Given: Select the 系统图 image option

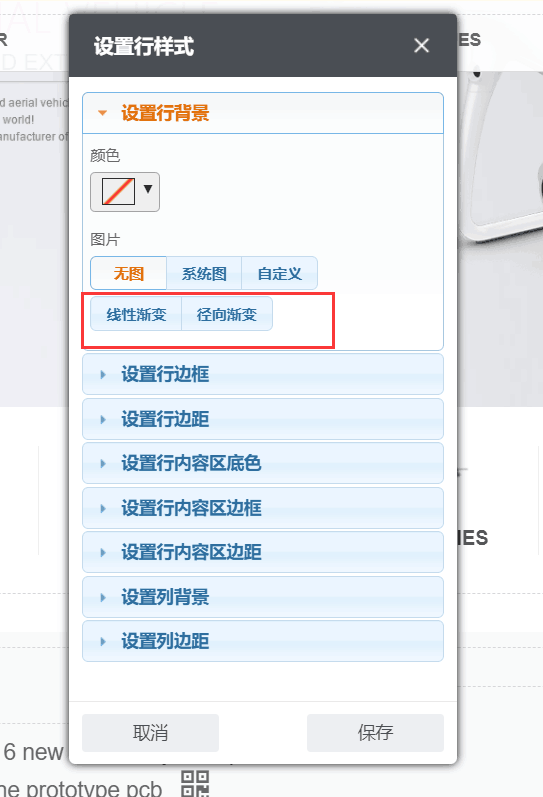Looking at the screenshot, I should 204,273.
